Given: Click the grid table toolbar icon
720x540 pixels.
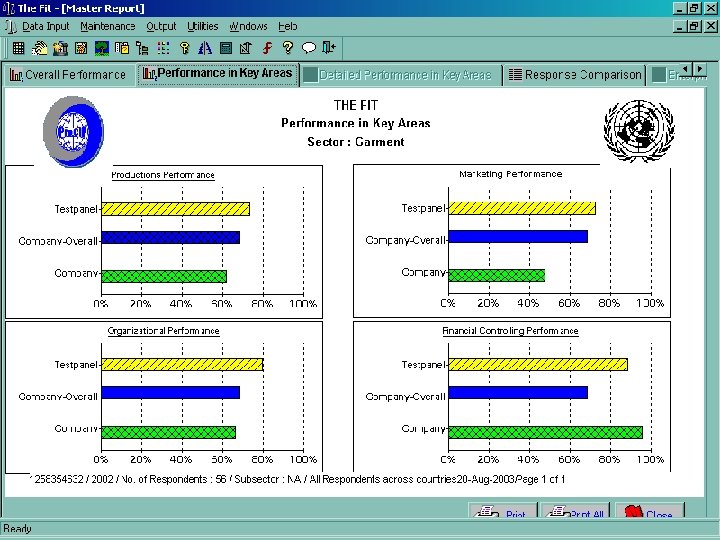Looking at the screenshot, I should pos(18,48).
